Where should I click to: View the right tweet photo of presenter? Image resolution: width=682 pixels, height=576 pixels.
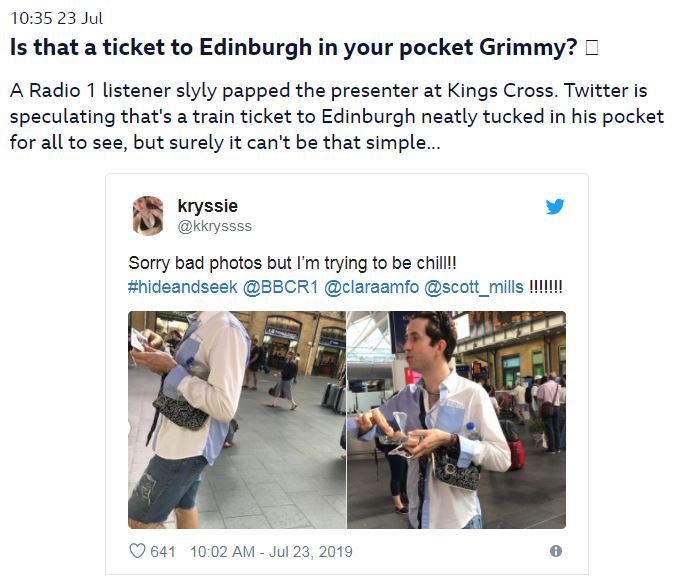click(457, 420)
